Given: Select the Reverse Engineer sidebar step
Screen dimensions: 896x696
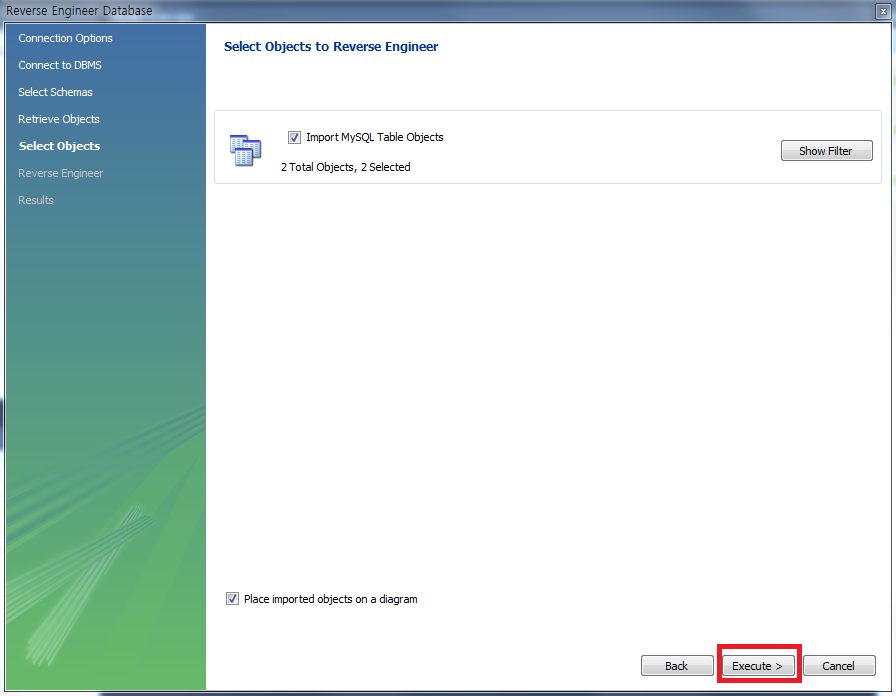Looking at the screenshot, I should (61, 173).
